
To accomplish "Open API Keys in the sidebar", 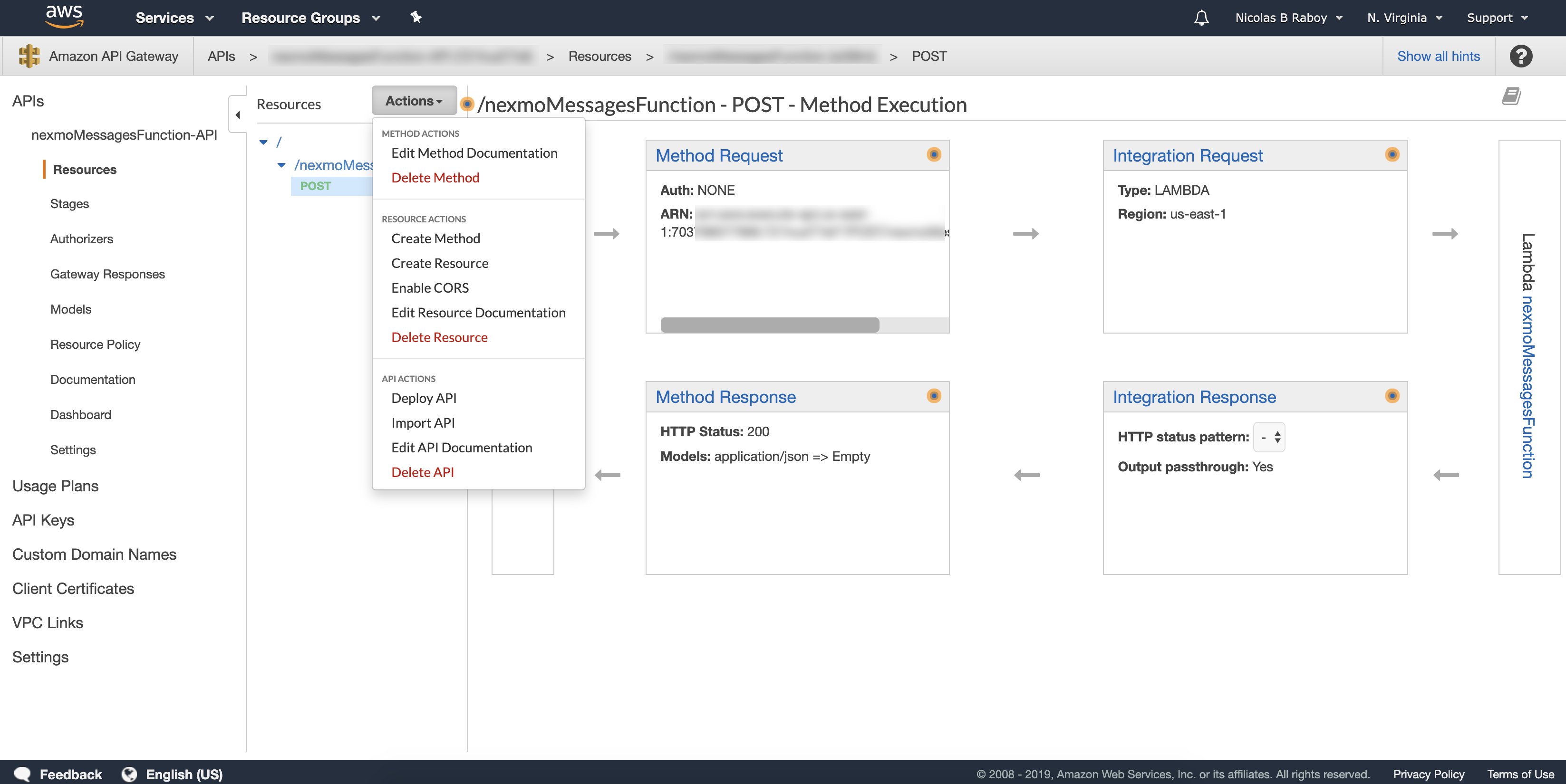I will (x=43, y=520).
